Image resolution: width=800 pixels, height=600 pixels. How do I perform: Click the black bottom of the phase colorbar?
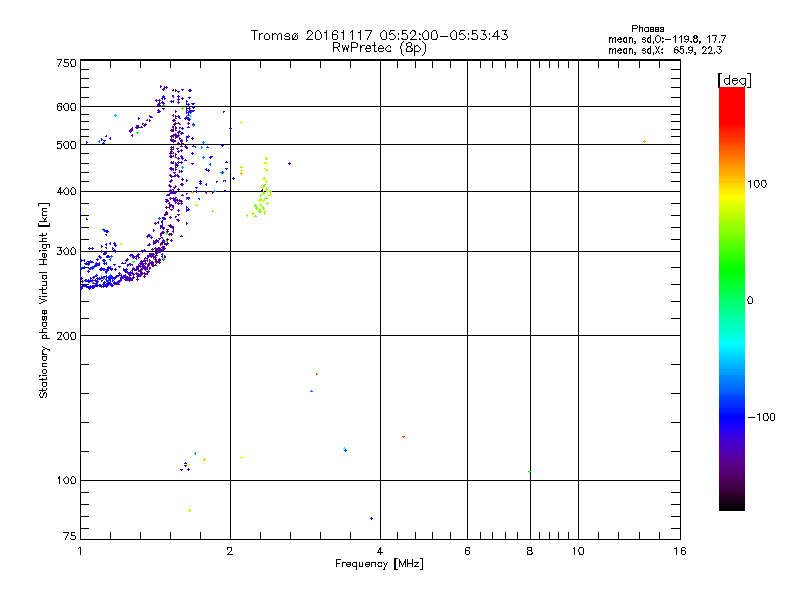[732, 503]
